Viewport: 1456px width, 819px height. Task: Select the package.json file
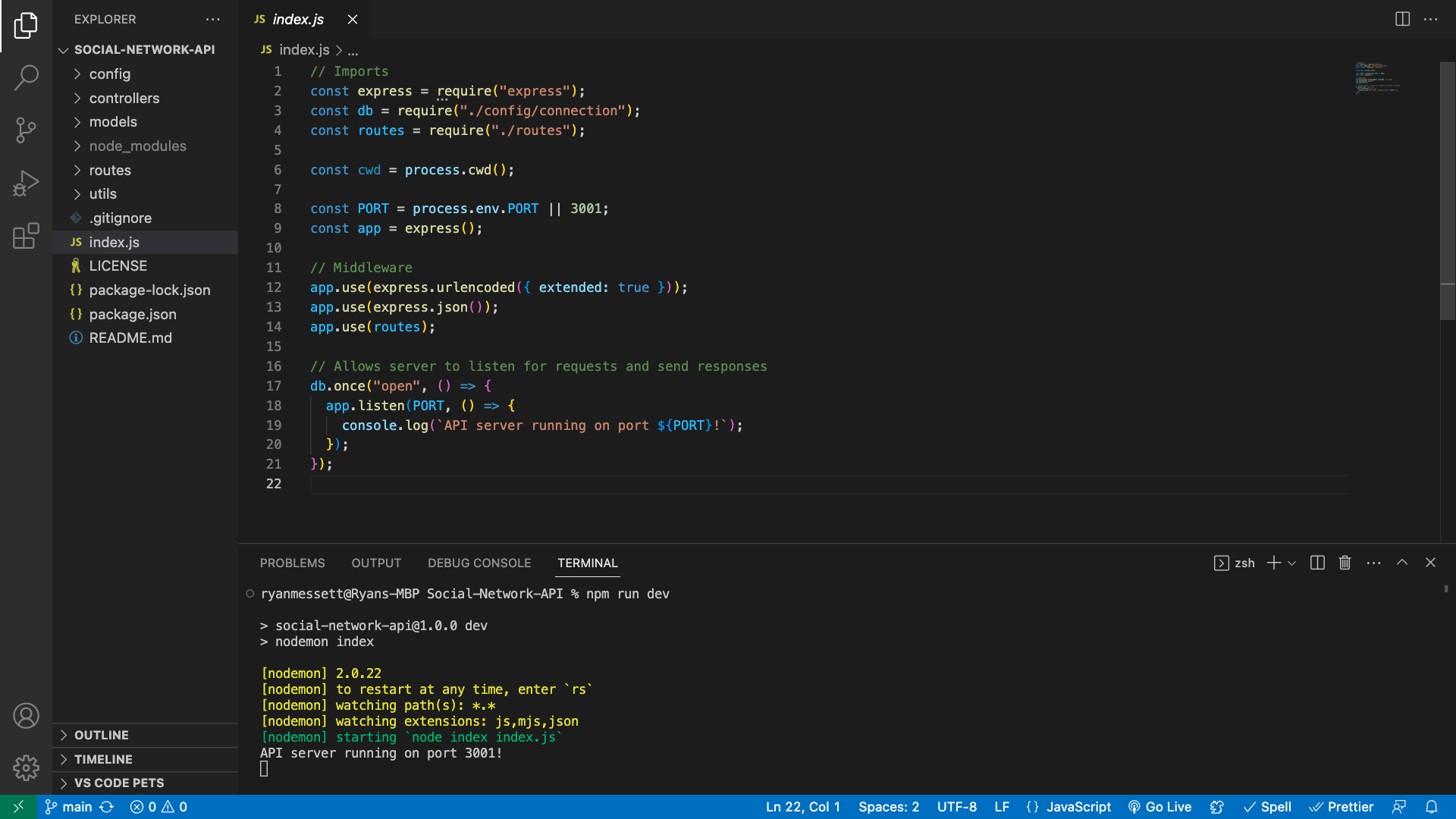[133, 314]
